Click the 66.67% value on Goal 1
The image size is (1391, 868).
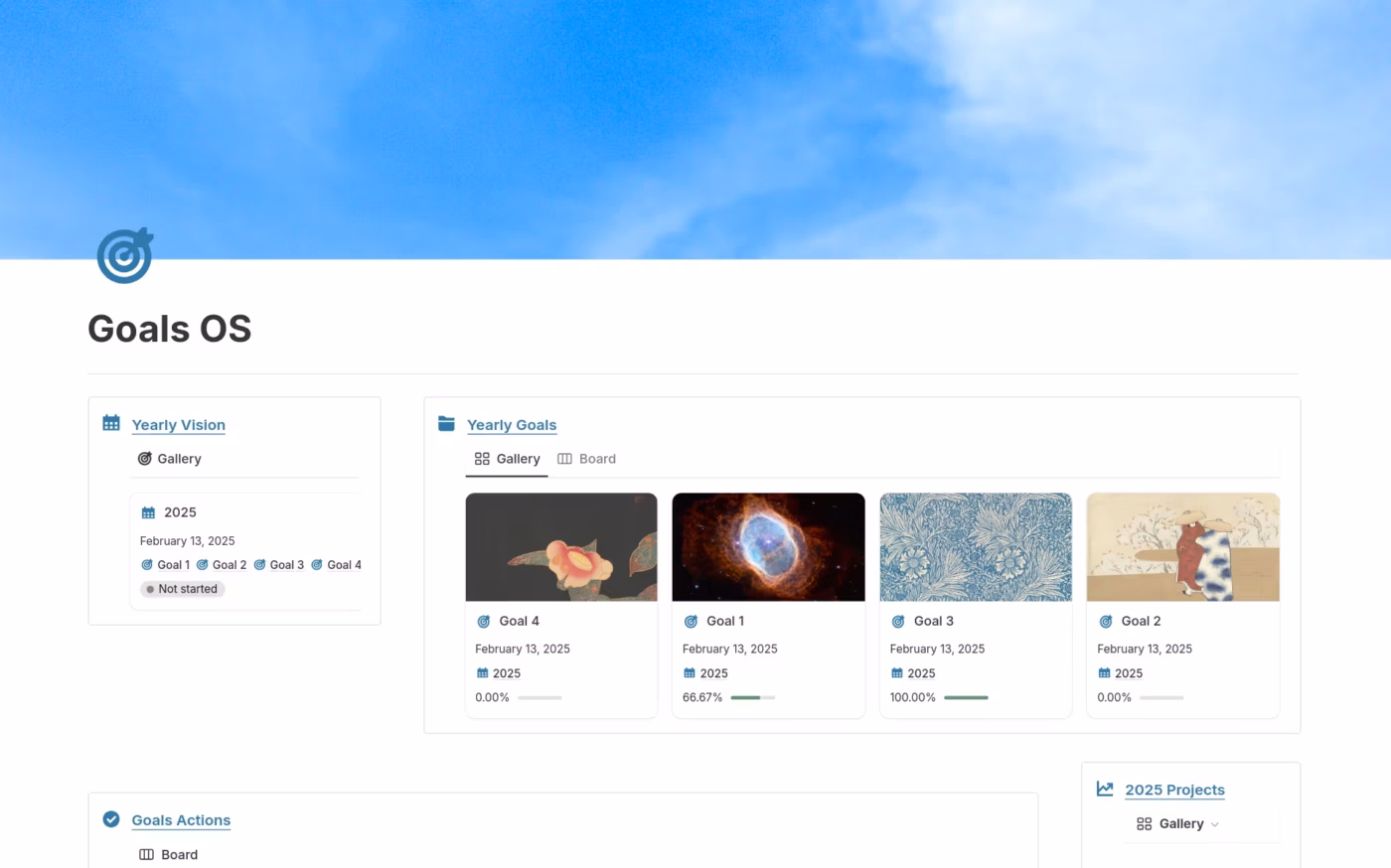point(702,698)
